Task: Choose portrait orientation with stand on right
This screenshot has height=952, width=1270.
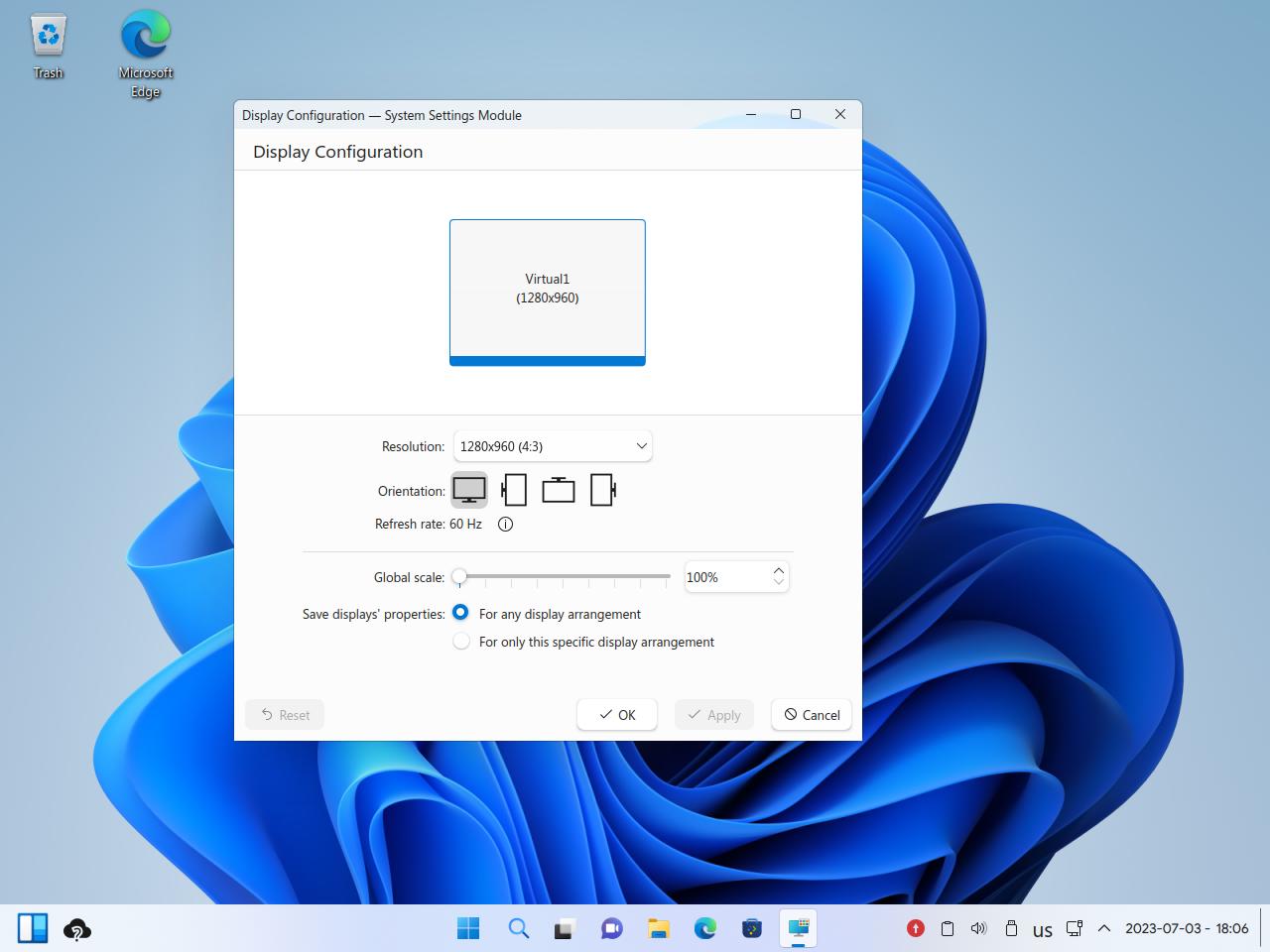Action: 603,490
